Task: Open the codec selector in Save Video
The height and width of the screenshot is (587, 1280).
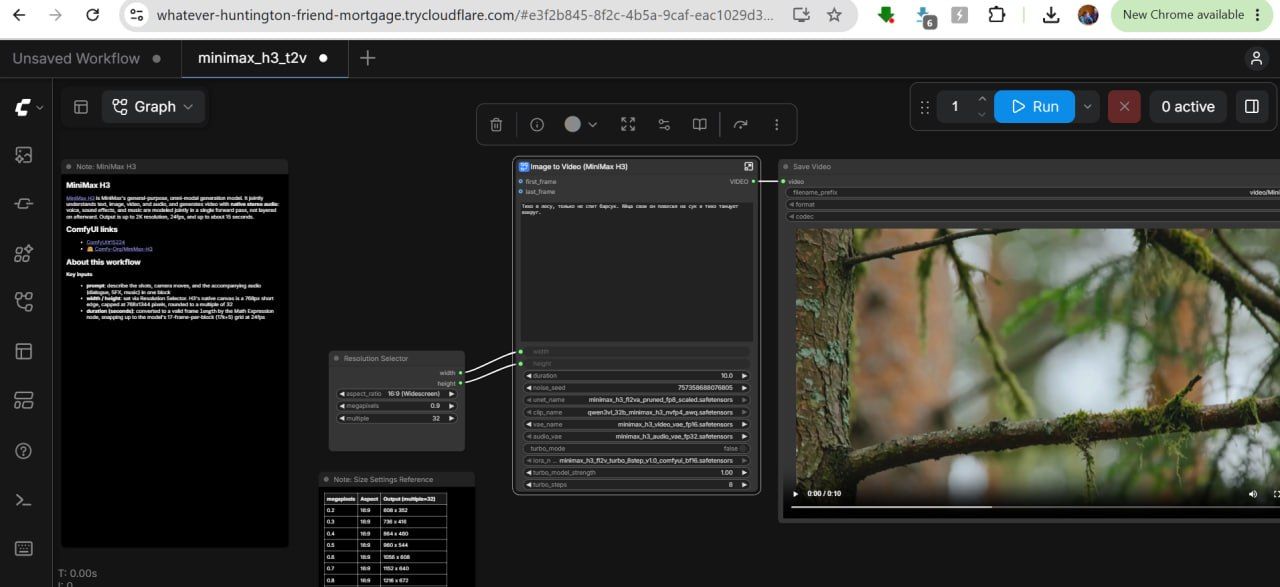Action: 1033,216
